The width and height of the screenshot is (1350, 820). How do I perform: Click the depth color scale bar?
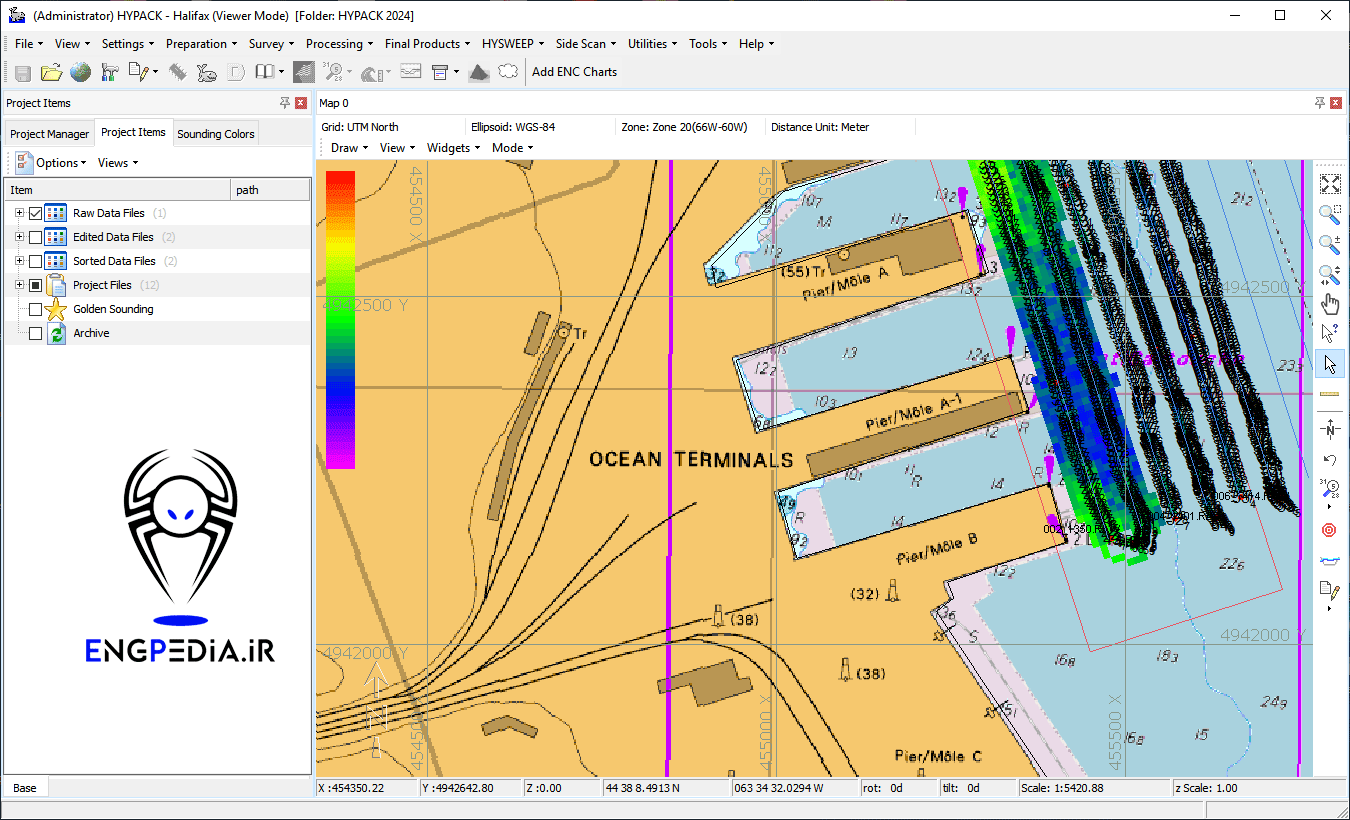(340, 319)
